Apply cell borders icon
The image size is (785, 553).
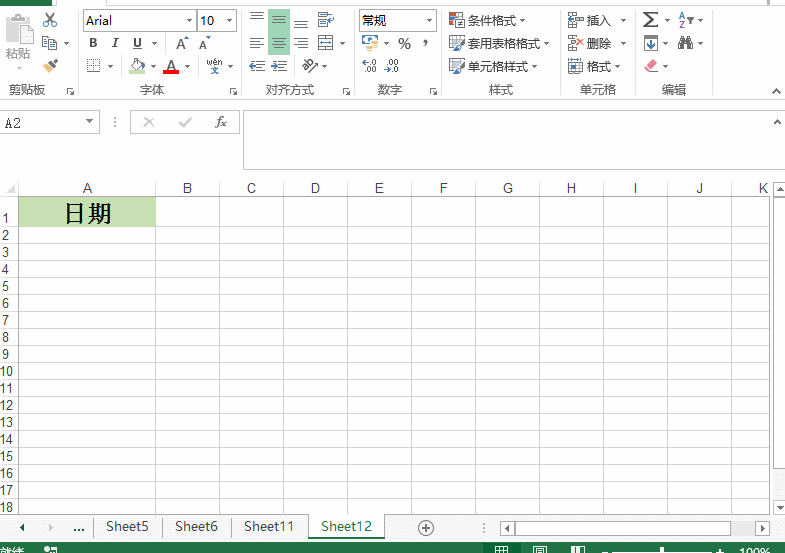94,66
